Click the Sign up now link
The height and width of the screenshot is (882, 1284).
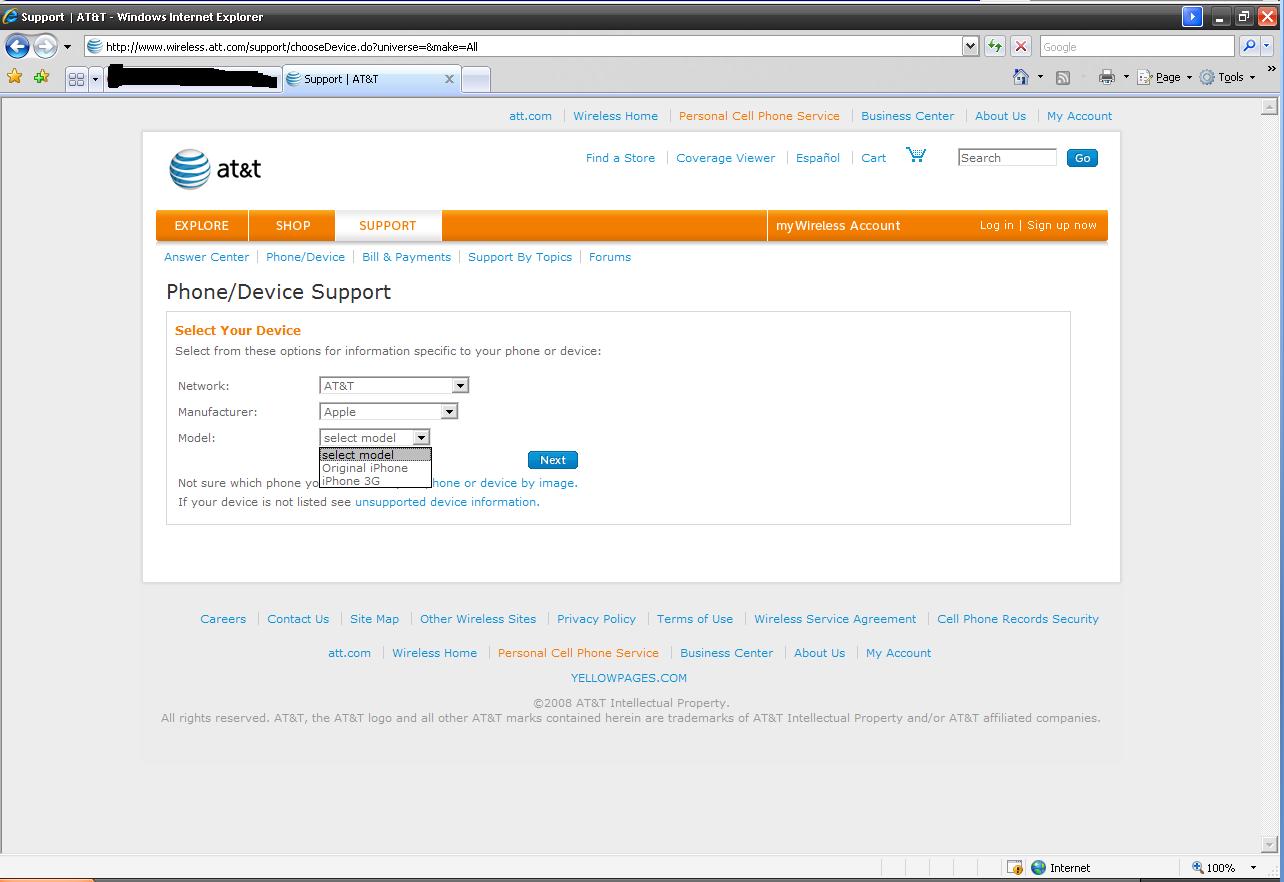click(1062, 226)
